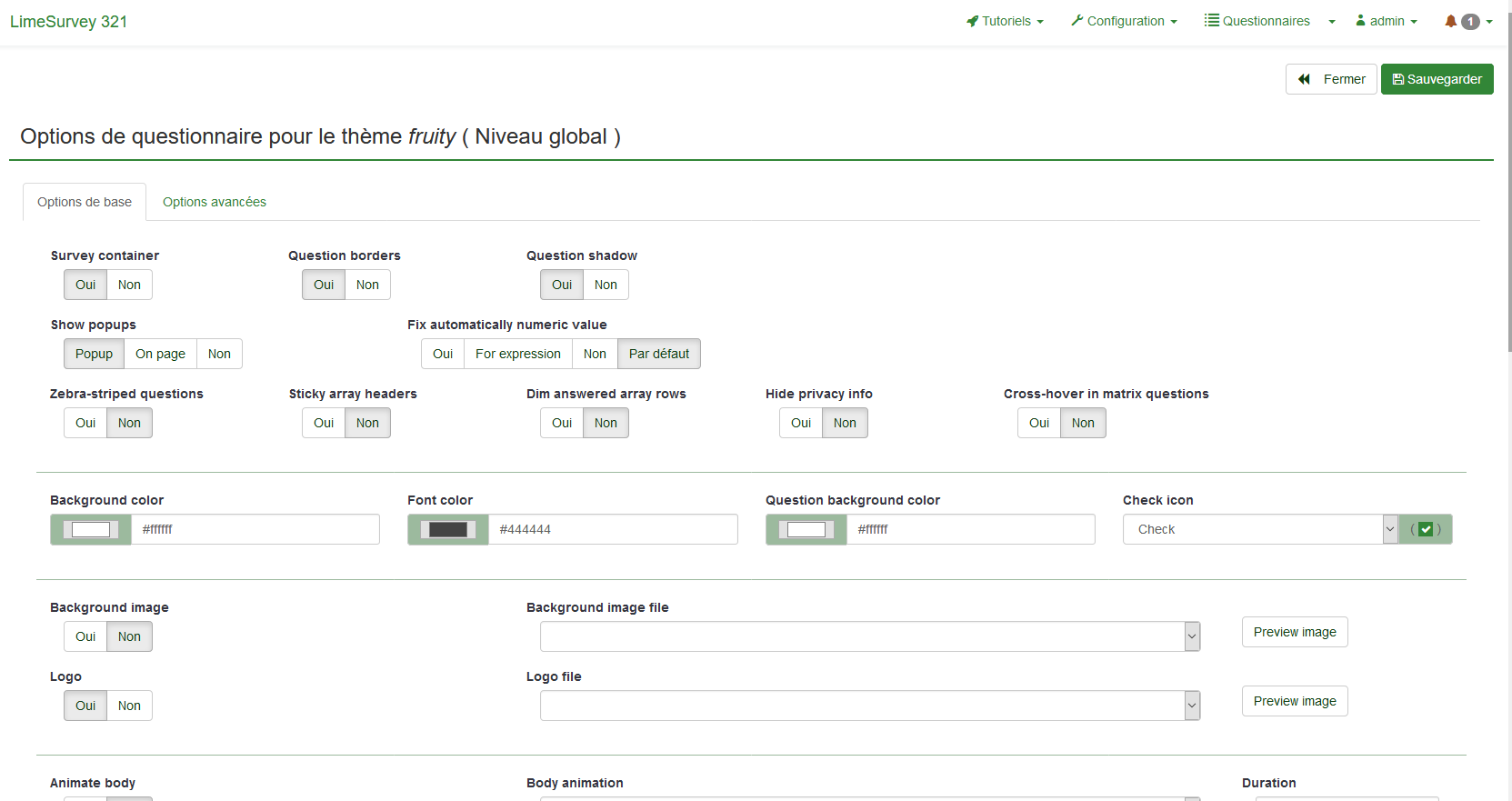
Task: Open the Logo file dropdown
Action: coord(869,706)
